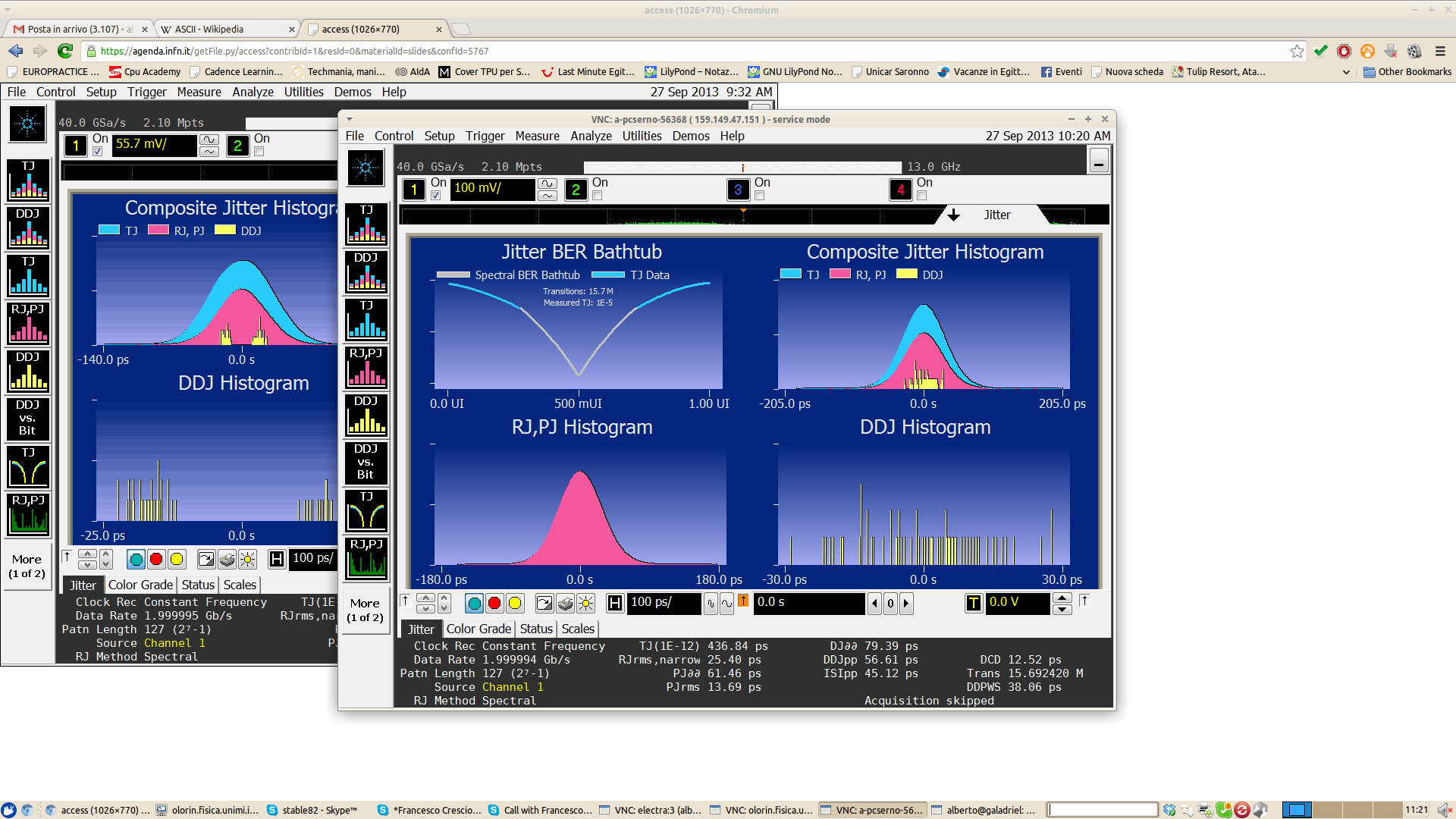Click the autoscale icon in VNC toolbar

(x=544, y=603)
